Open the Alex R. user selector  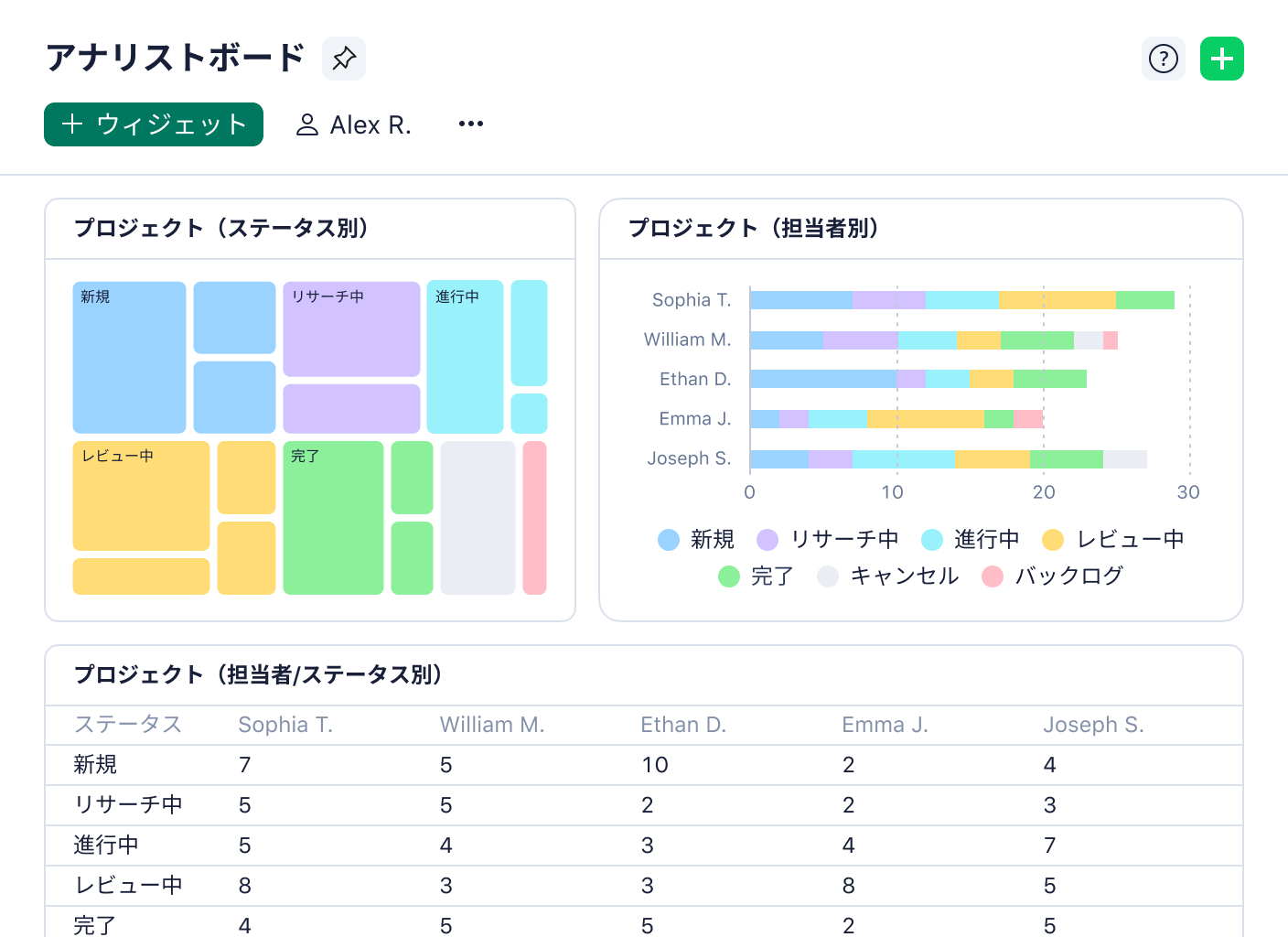pyautogui.click(x=353, y=124)
